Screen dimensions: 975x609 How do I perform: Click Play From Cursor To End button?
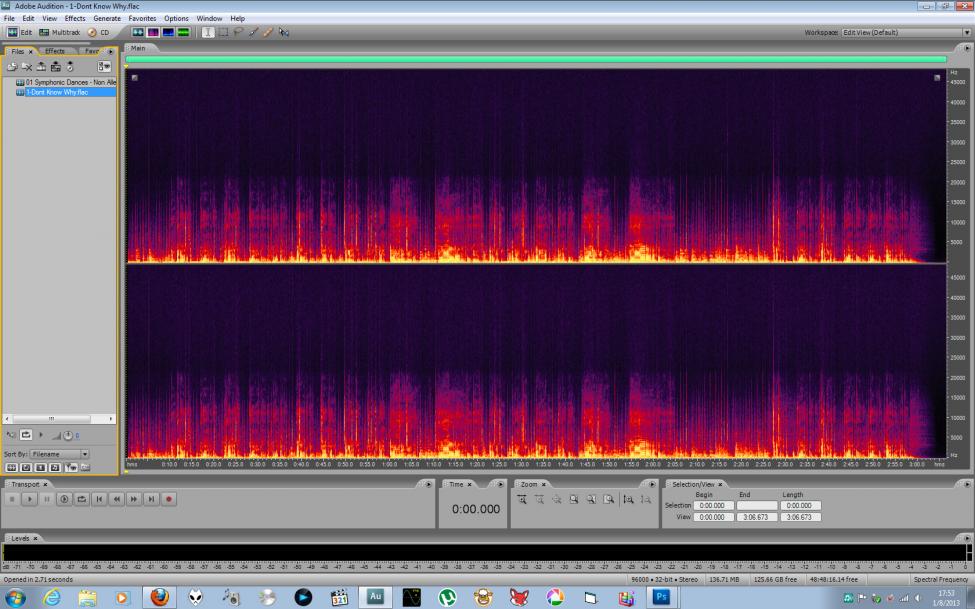64,499
